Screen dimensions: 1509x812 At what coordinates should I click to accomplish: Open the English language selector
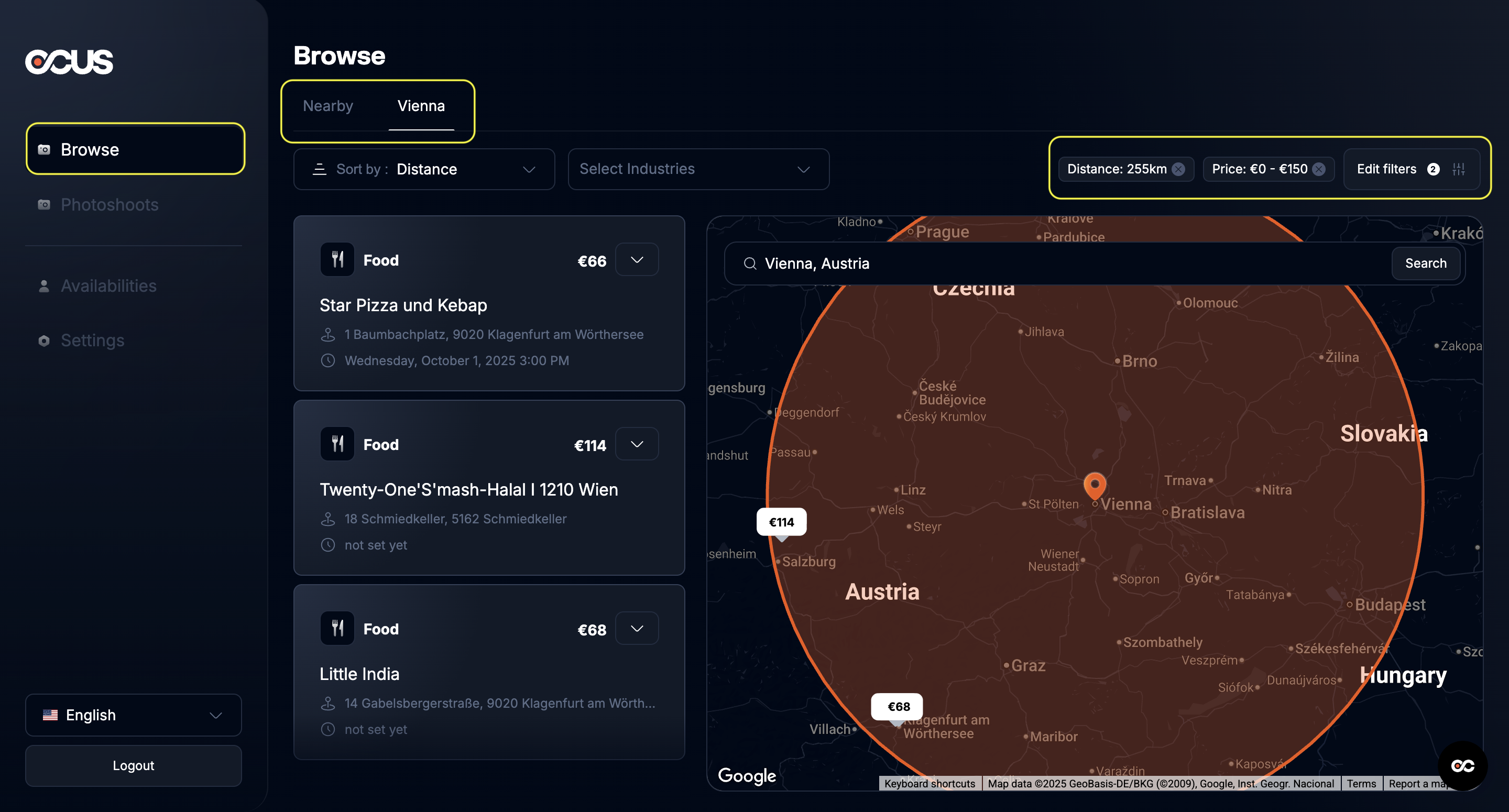(x=134, y=715)
